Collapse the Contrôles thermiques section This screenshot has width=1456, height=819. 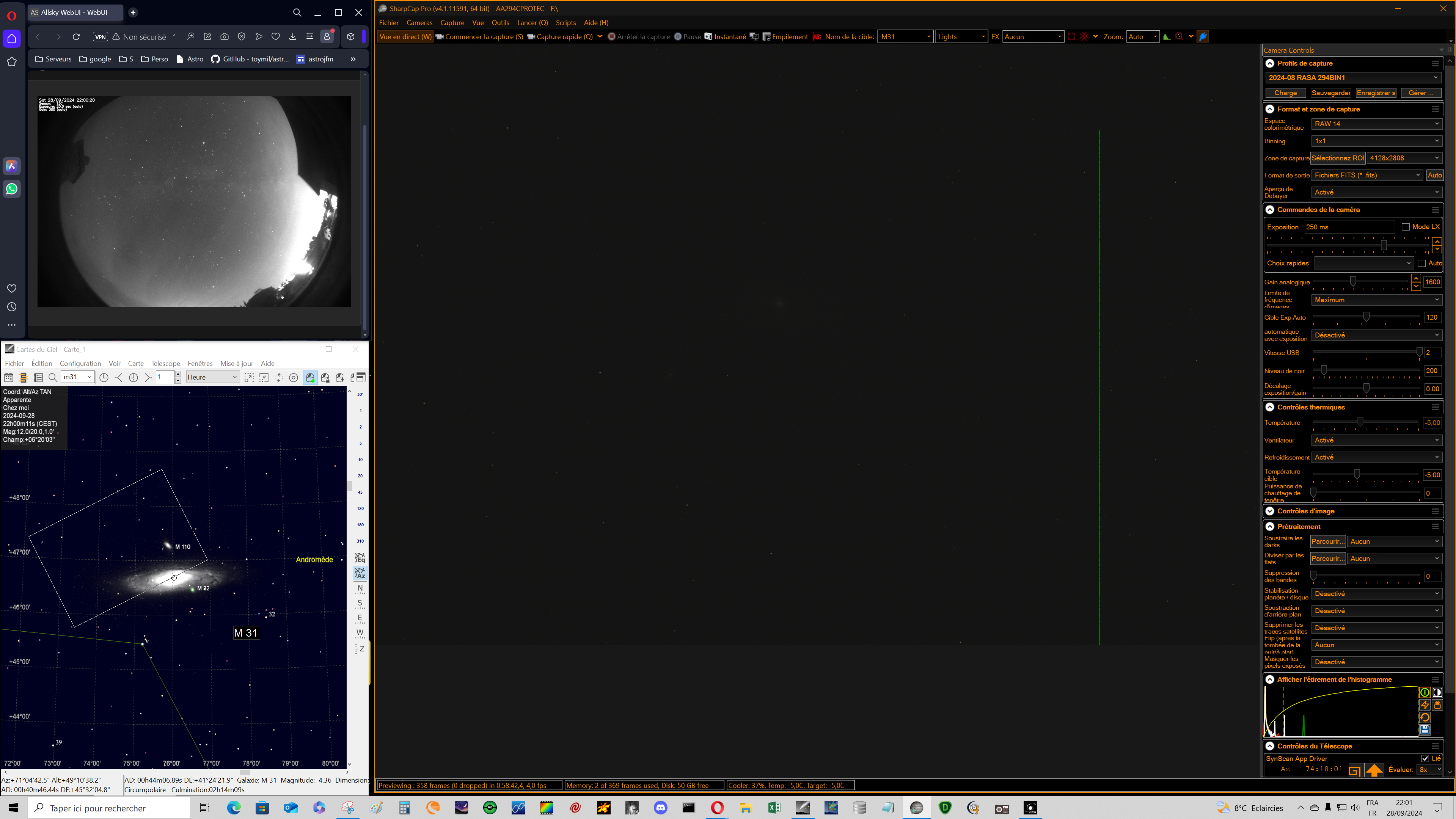click(x=1269, y=407)
